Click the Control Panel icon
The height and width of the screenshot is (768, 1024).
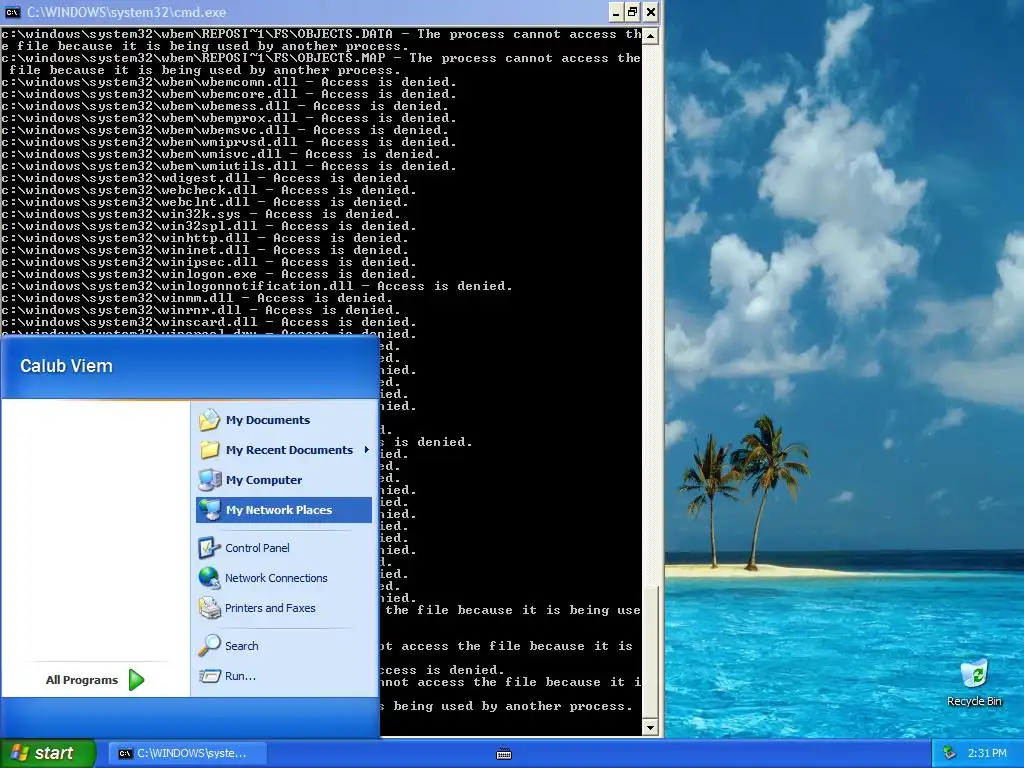[209, 548]
